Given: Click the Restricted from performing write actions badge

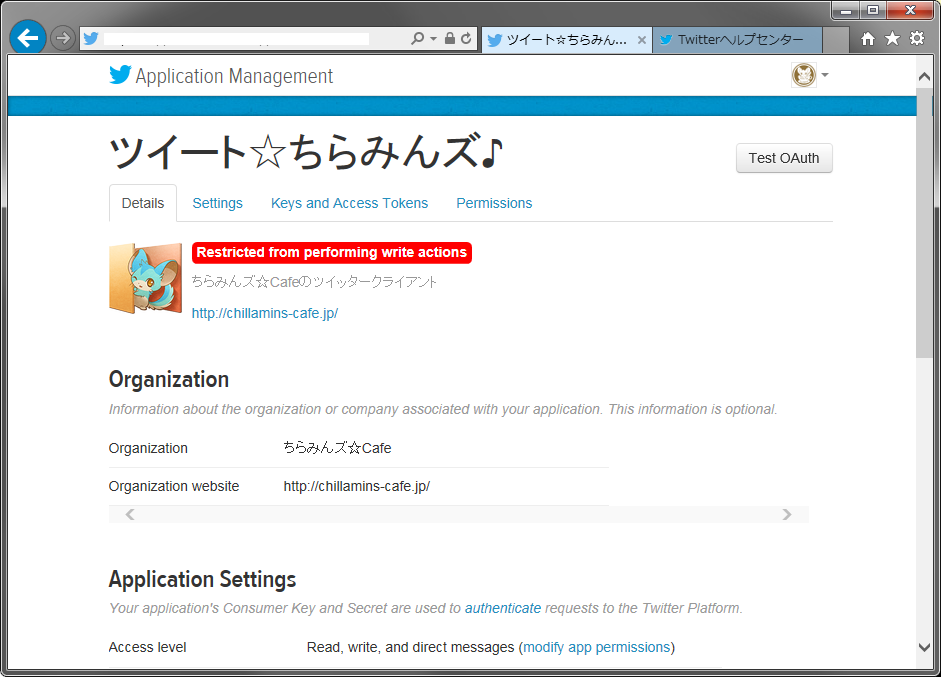Looking at the screenshot, I should click(x=332, y=253).
